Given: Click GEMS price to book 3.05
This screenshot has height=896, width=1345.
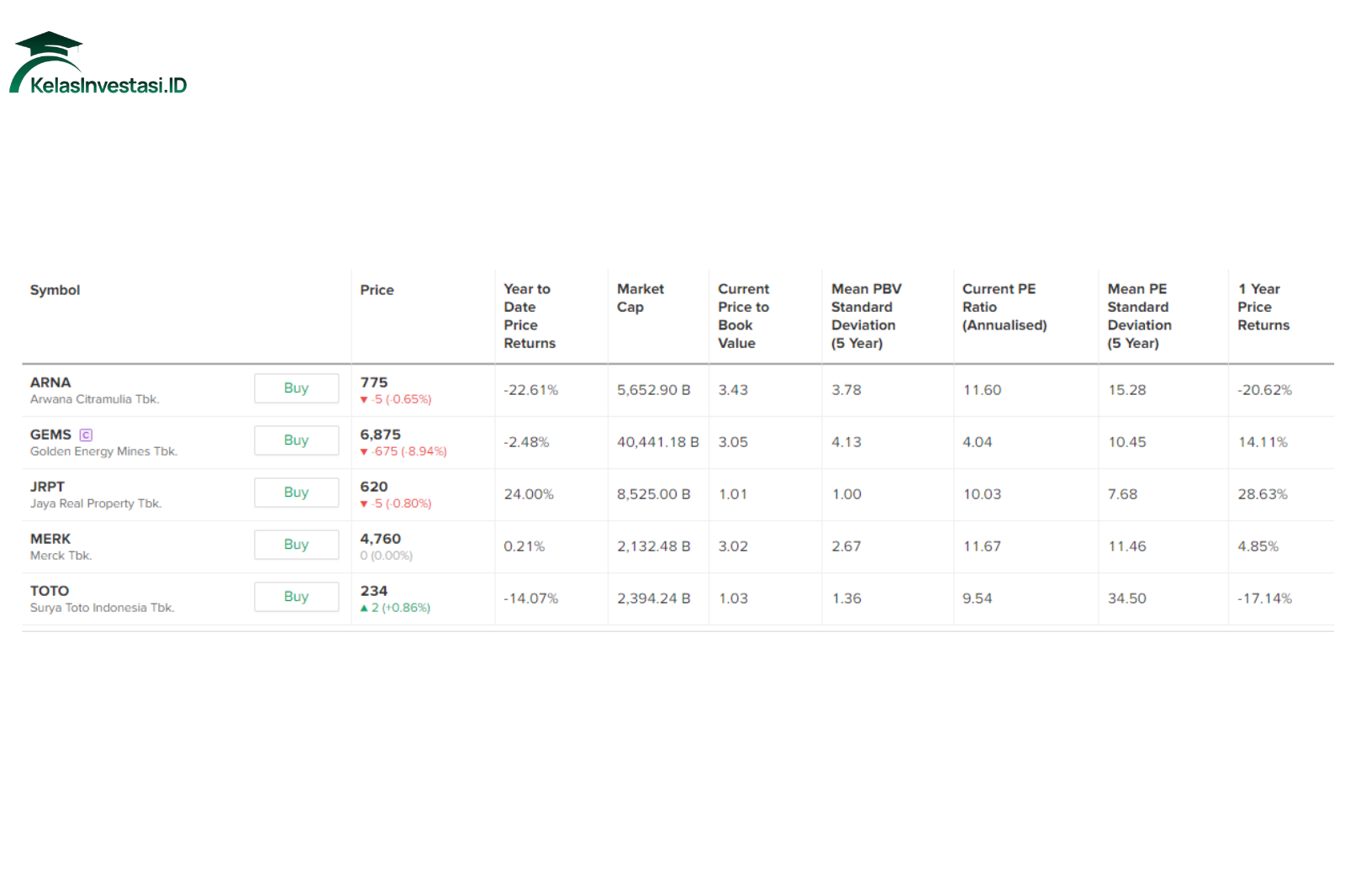Looking at the screenshot, I should coord(733,442).
